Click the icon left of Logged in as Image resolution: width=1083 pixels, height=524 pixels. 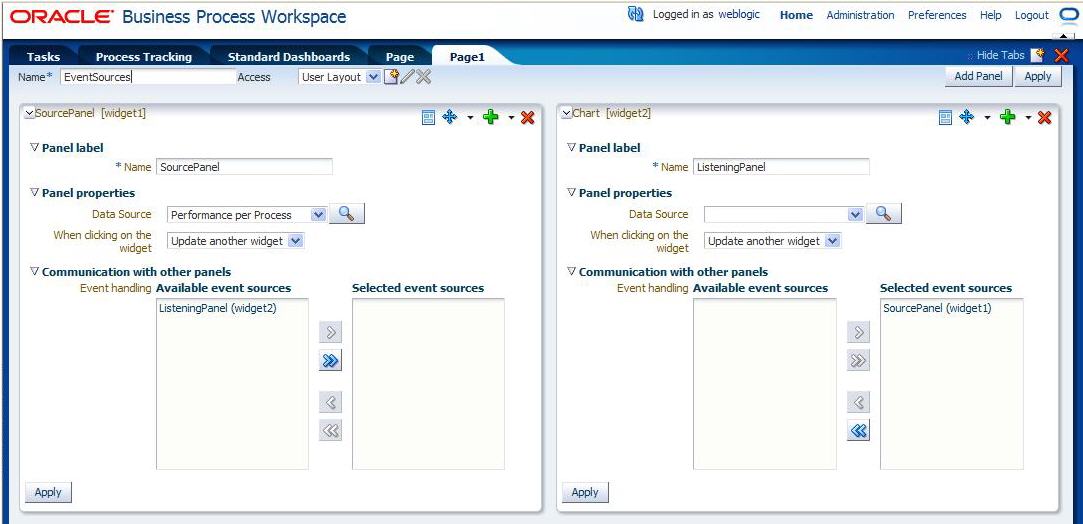(x=635, y=14)
